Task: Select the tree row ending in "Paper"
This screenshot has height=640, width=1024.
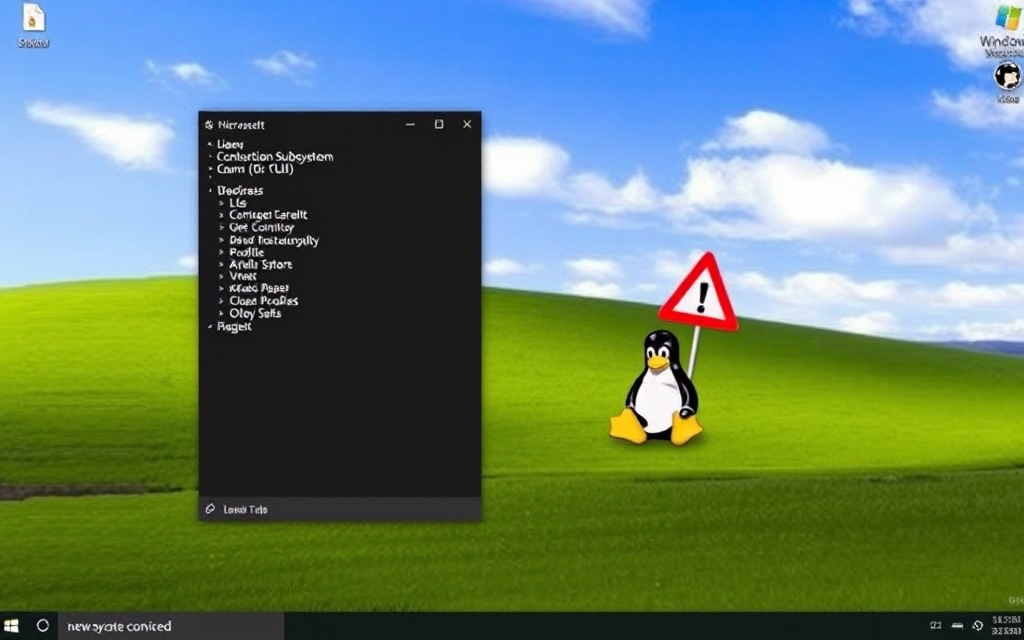Action: [259, 288]
